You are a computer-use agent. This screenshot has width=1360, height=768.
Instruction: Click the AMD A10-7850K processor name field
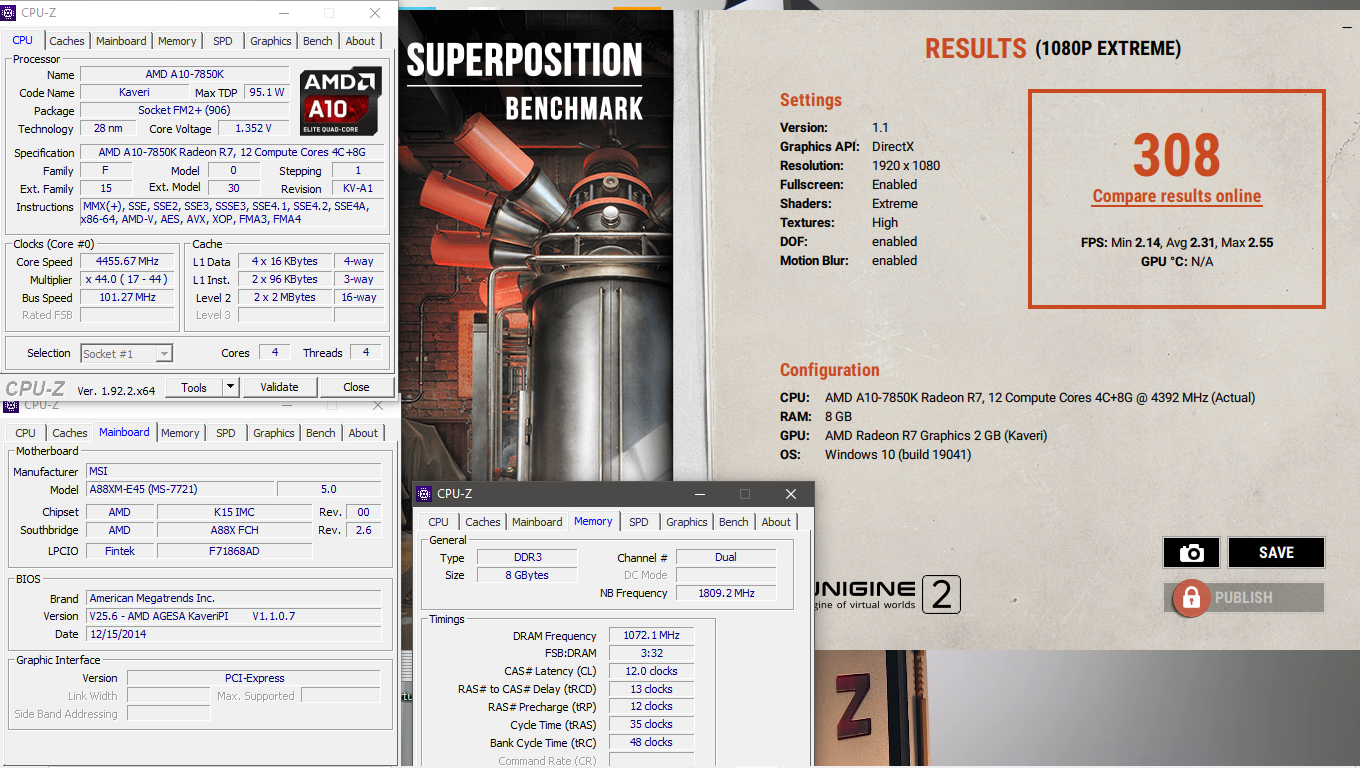click(185, 75)
